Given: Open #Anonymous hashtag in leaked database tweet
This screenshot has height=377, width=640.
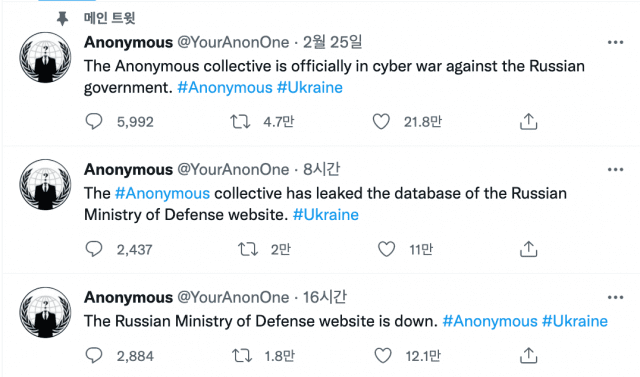Looking at the screenshot, I should coord(162,193).
